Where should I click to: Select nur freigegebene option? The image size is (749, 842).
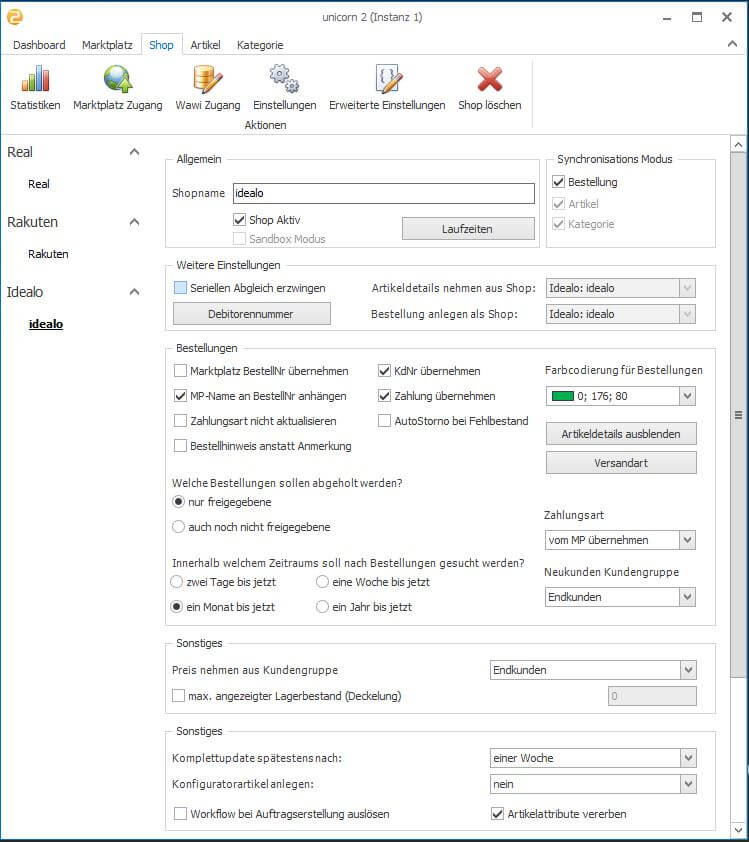point(178,502)
